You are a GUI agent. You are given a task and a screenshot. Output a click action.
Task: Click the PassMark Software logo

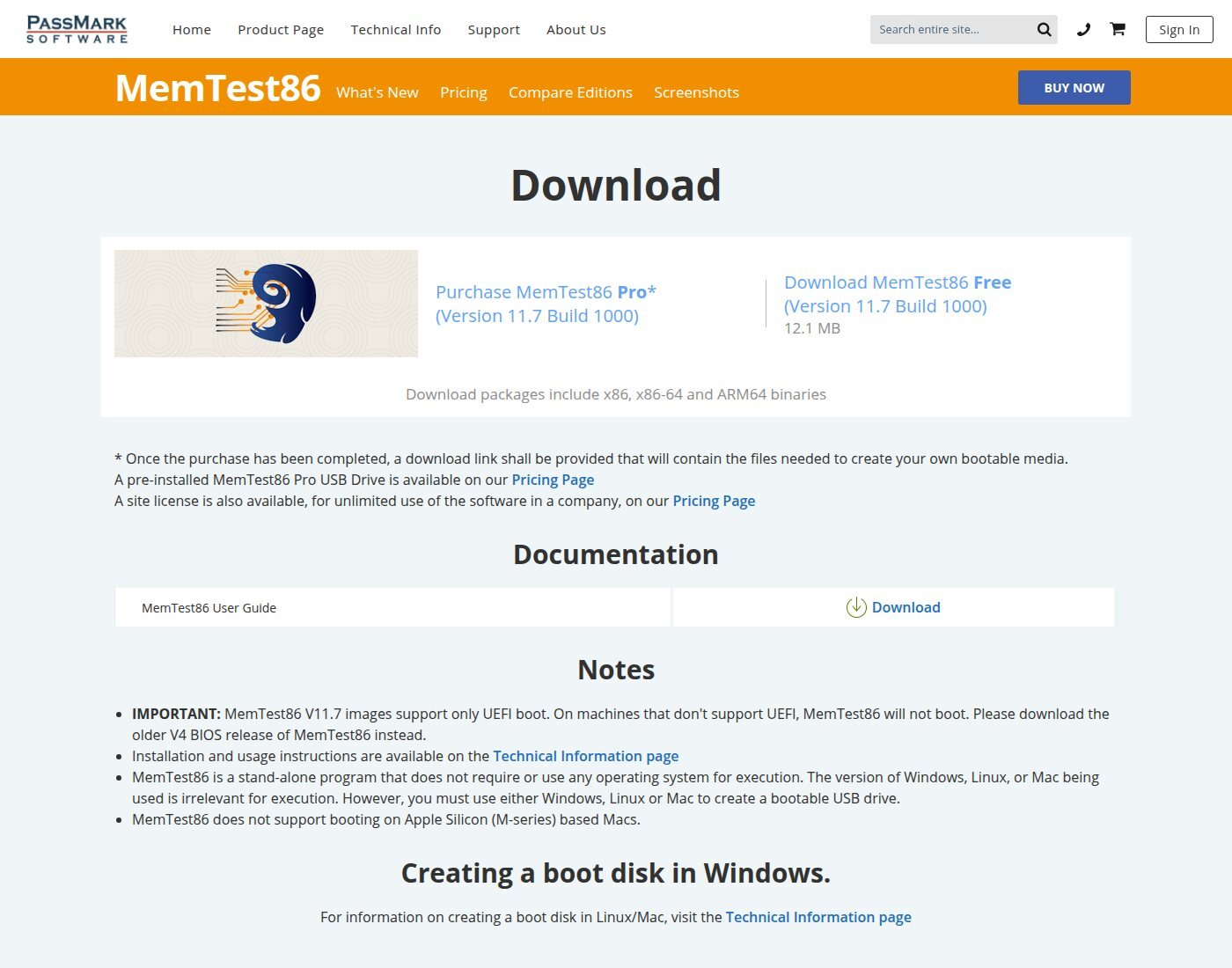(x=77, y=29)
